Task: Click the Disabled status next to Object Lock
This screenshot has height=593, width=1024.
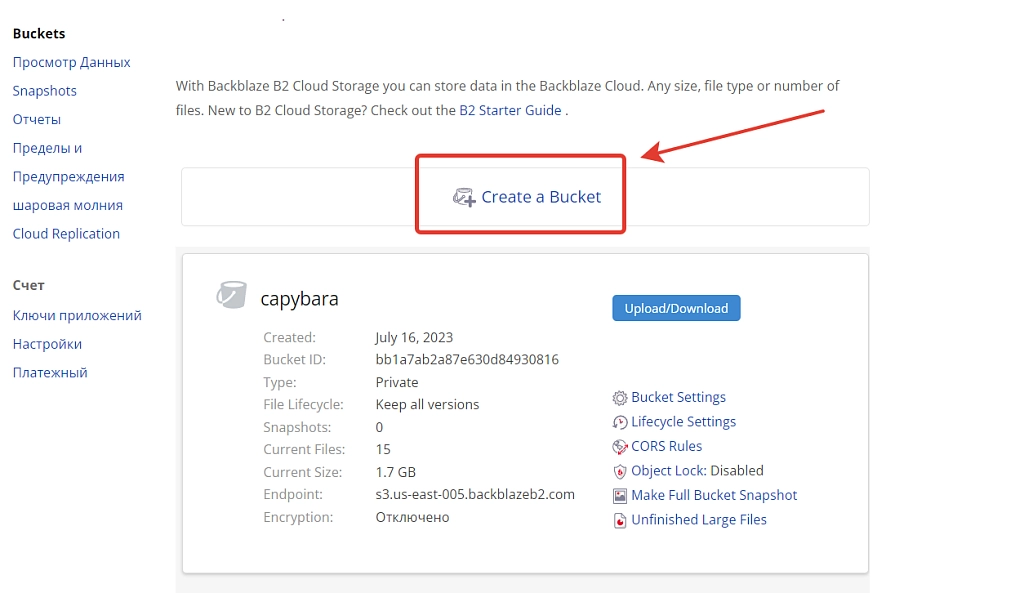Action: click(737, 471)
